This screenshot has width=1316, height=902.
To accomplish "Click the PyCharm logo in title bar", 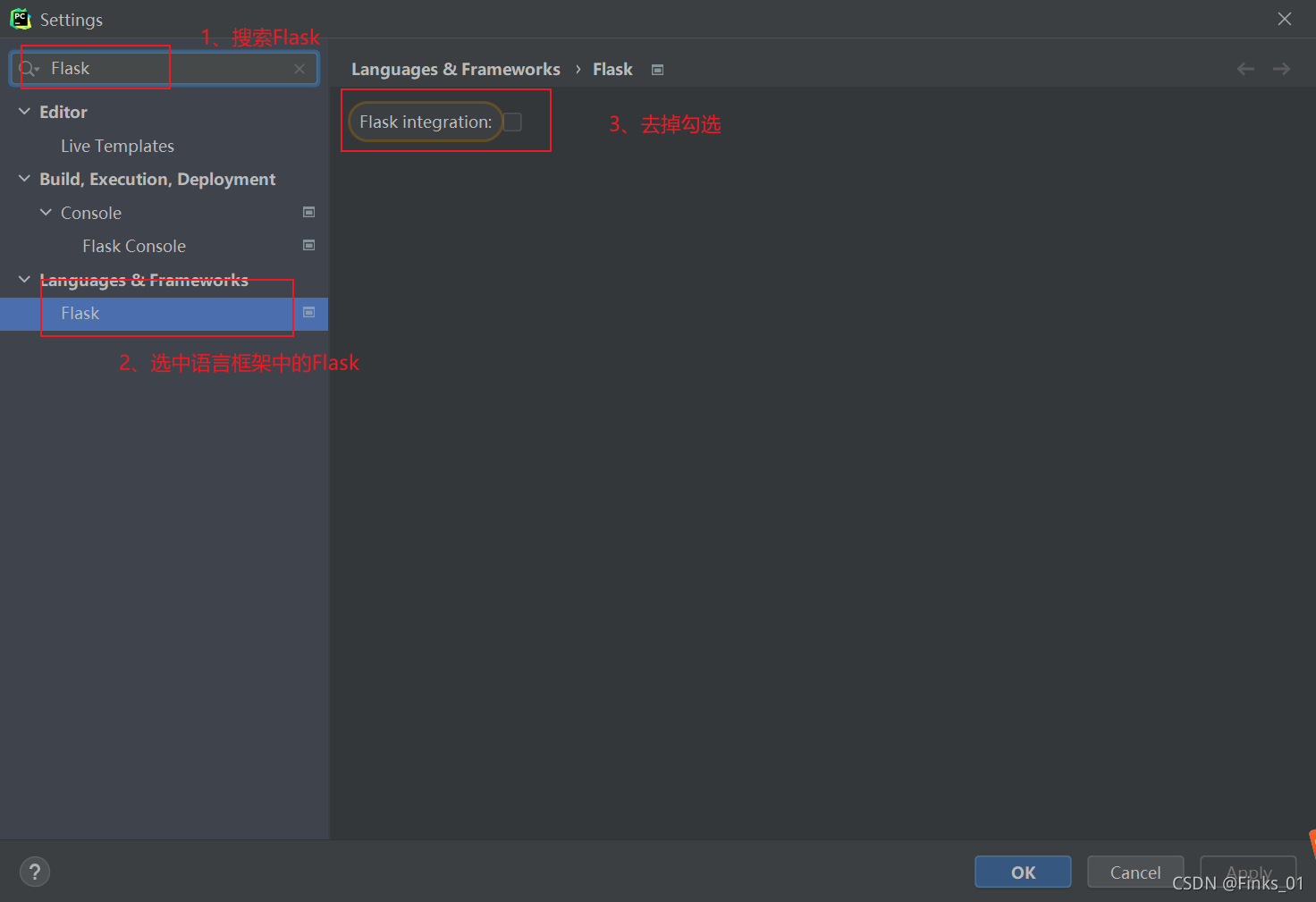I will point(20,19).
